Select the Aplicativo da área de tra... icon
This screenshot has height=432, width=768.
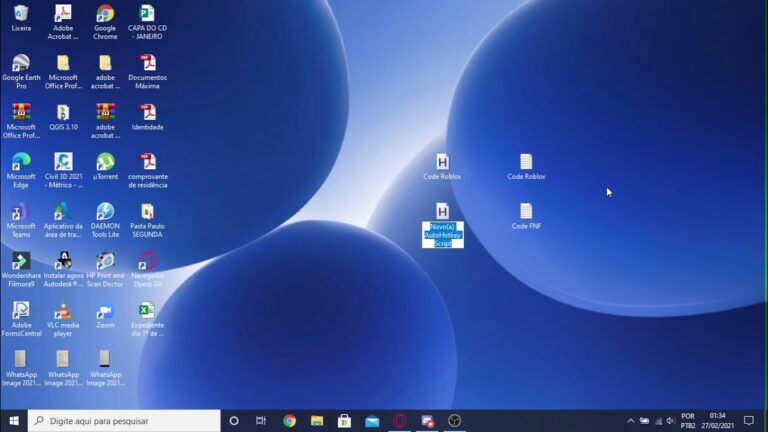pyautogui.click(x=63, y=212)
